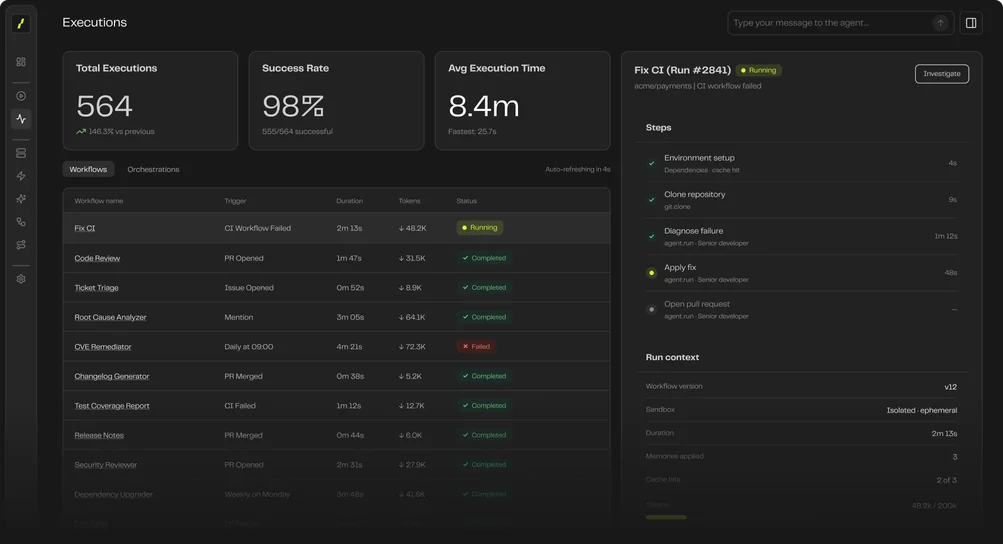Select the Open pull request step
The image size is (1003, 544).
(802, 309)
